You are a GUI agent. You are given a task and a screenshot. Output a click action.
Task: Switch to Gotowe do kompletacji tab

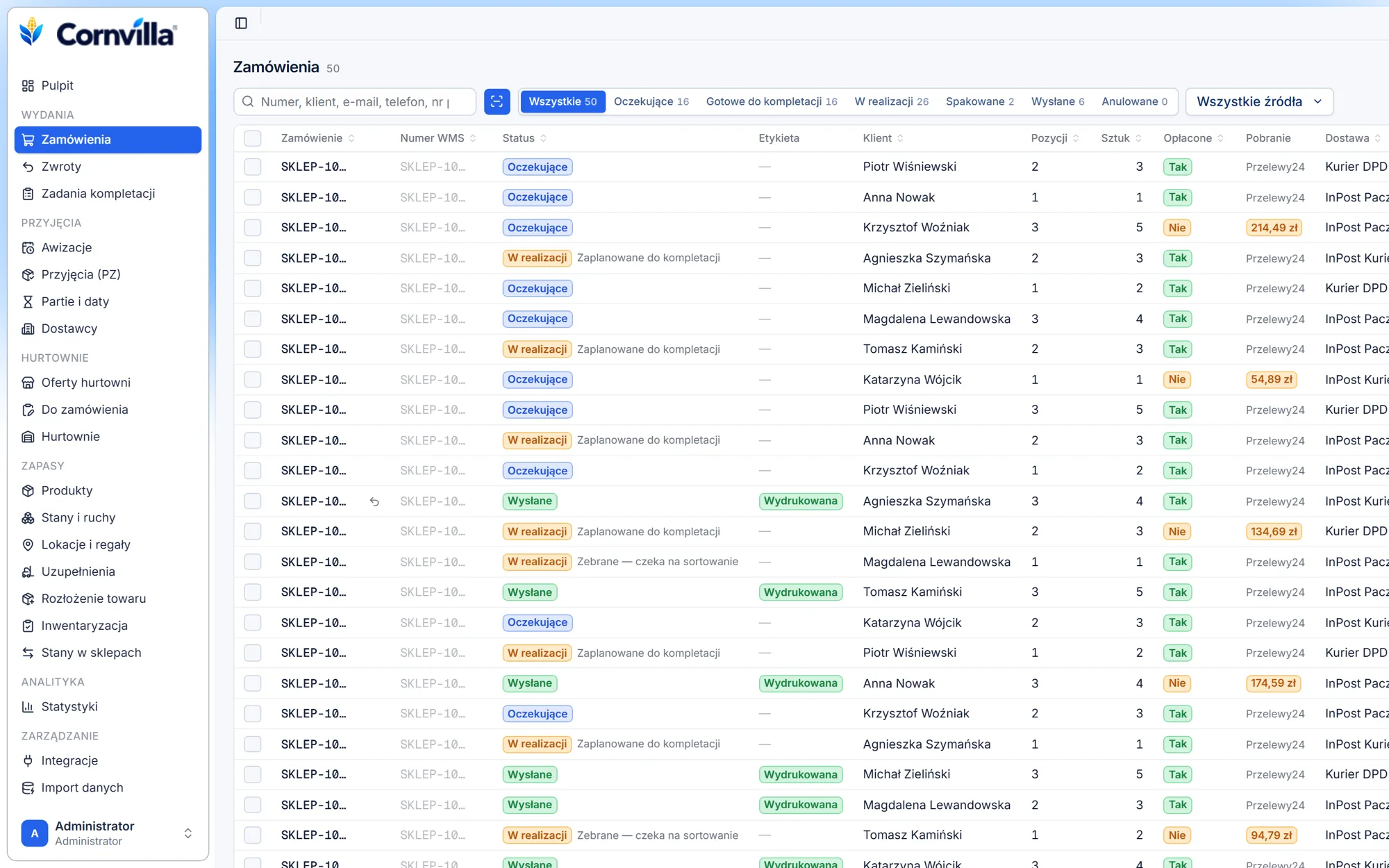772,101
